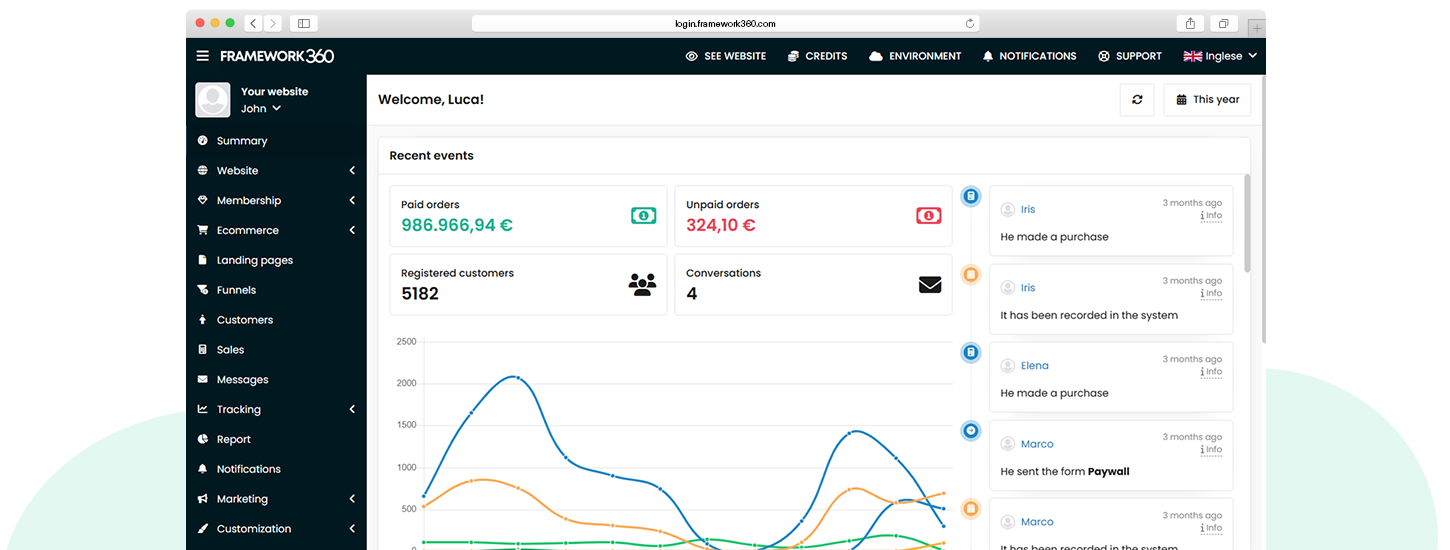
Task: Open the Inglese language dropdown
Action: click(x=1220, y=56)
